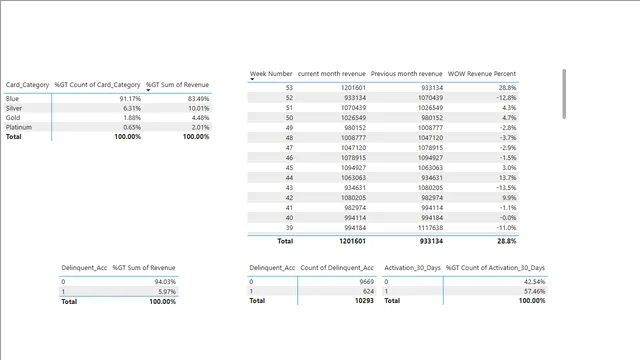Screen dimensions: 640x360
Task: Click the 57.46% activation value
Action: tap(535, 291)
